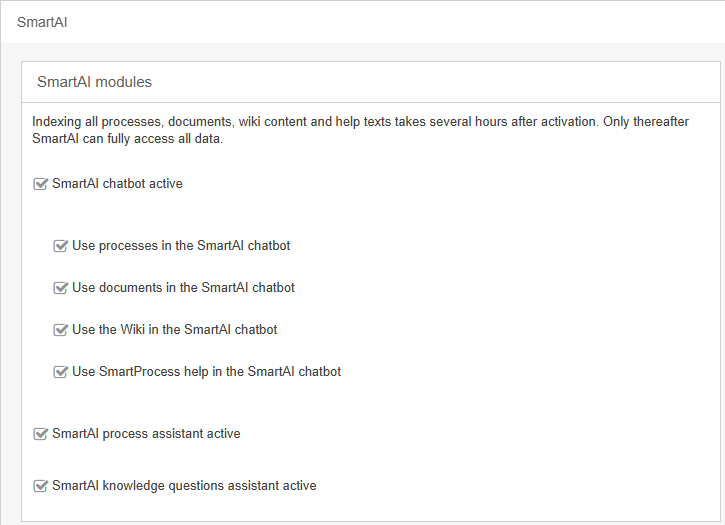Disable the Use documents in chatbot checkbox
Screen dimensions: 725x525
60,288
